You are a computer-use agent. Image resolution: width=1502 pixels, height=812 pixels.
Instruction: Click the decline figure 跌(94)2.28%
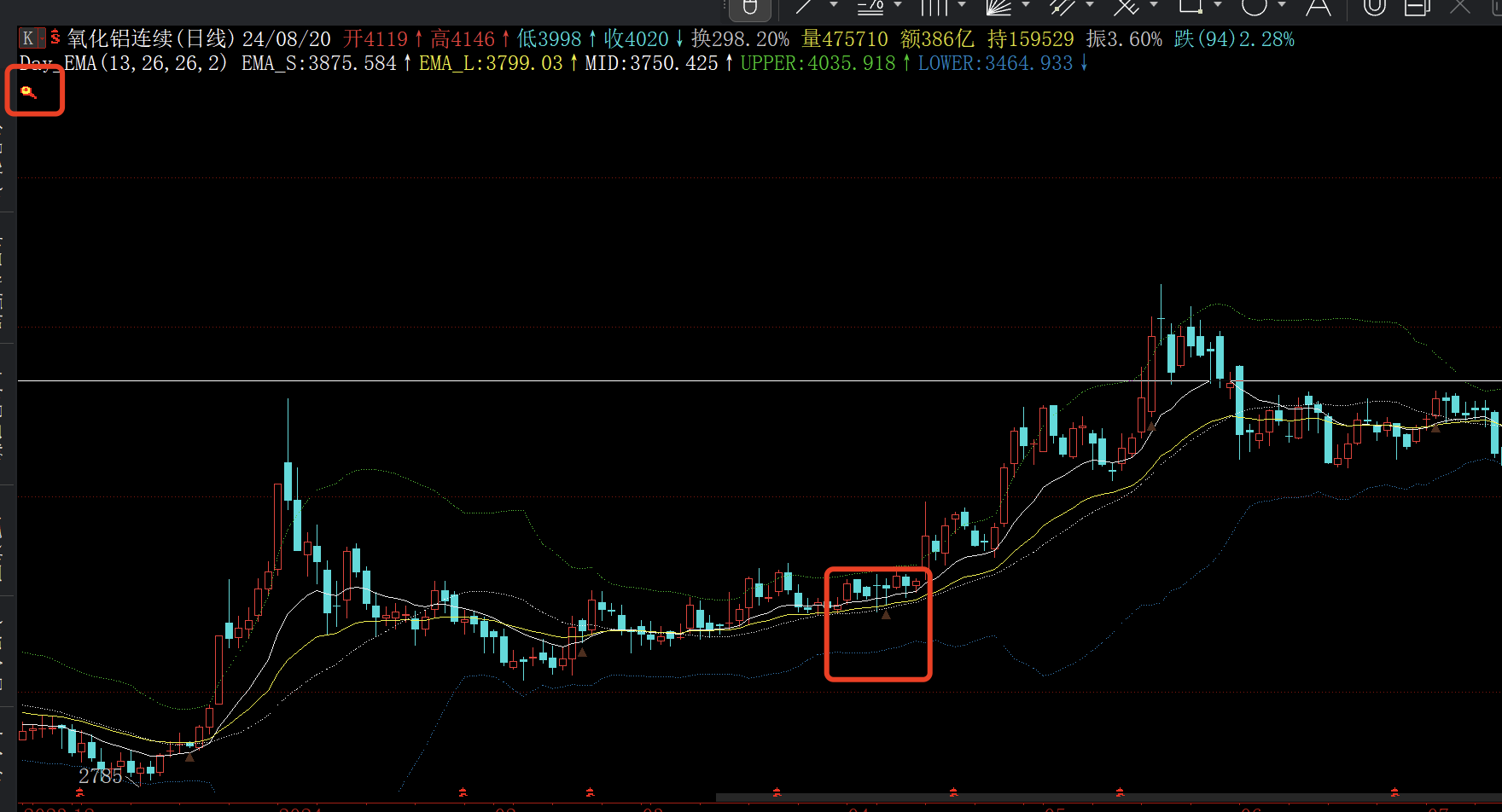pos(1234,39)
